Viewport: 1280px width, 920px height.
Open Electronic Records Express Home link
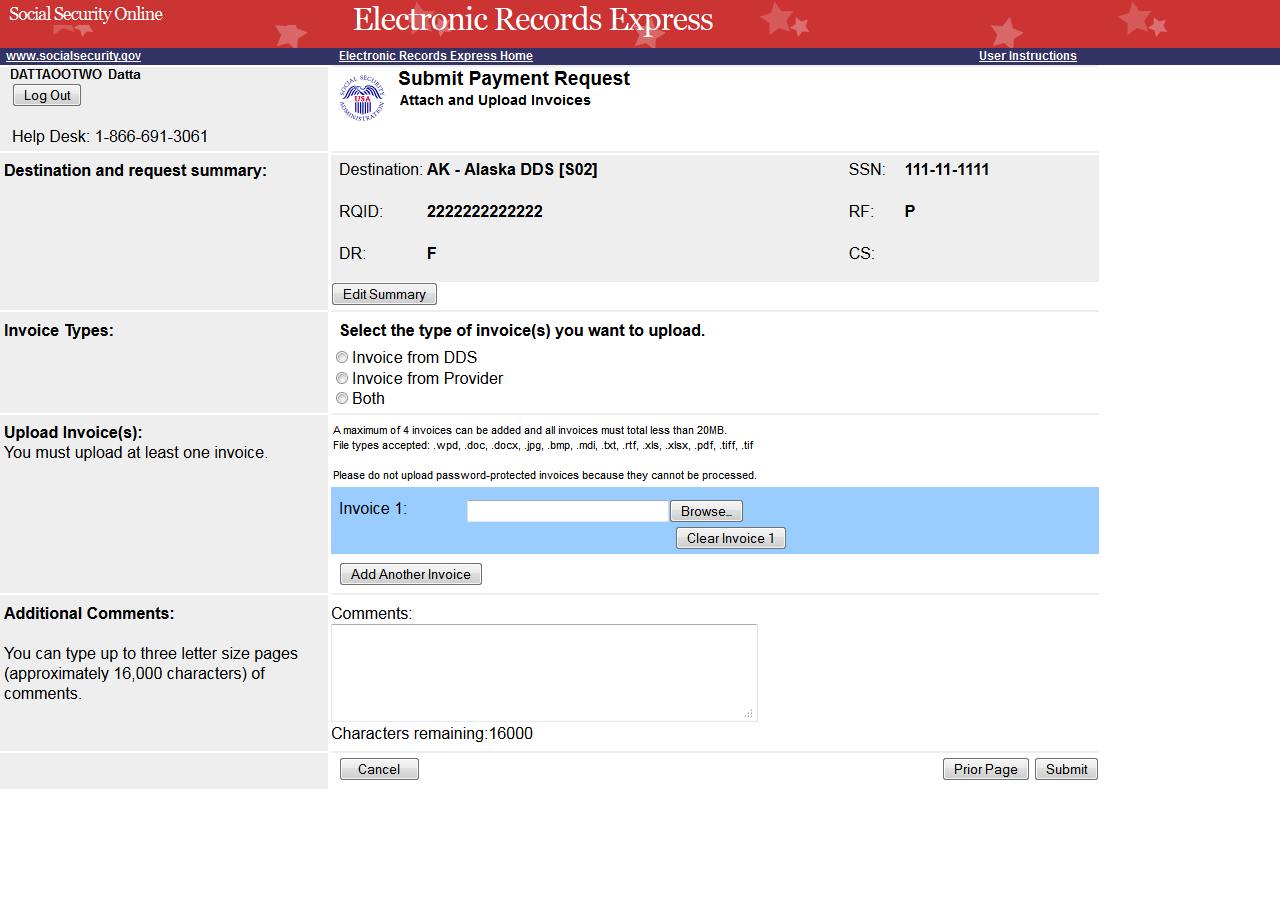(x=435, y=57)
